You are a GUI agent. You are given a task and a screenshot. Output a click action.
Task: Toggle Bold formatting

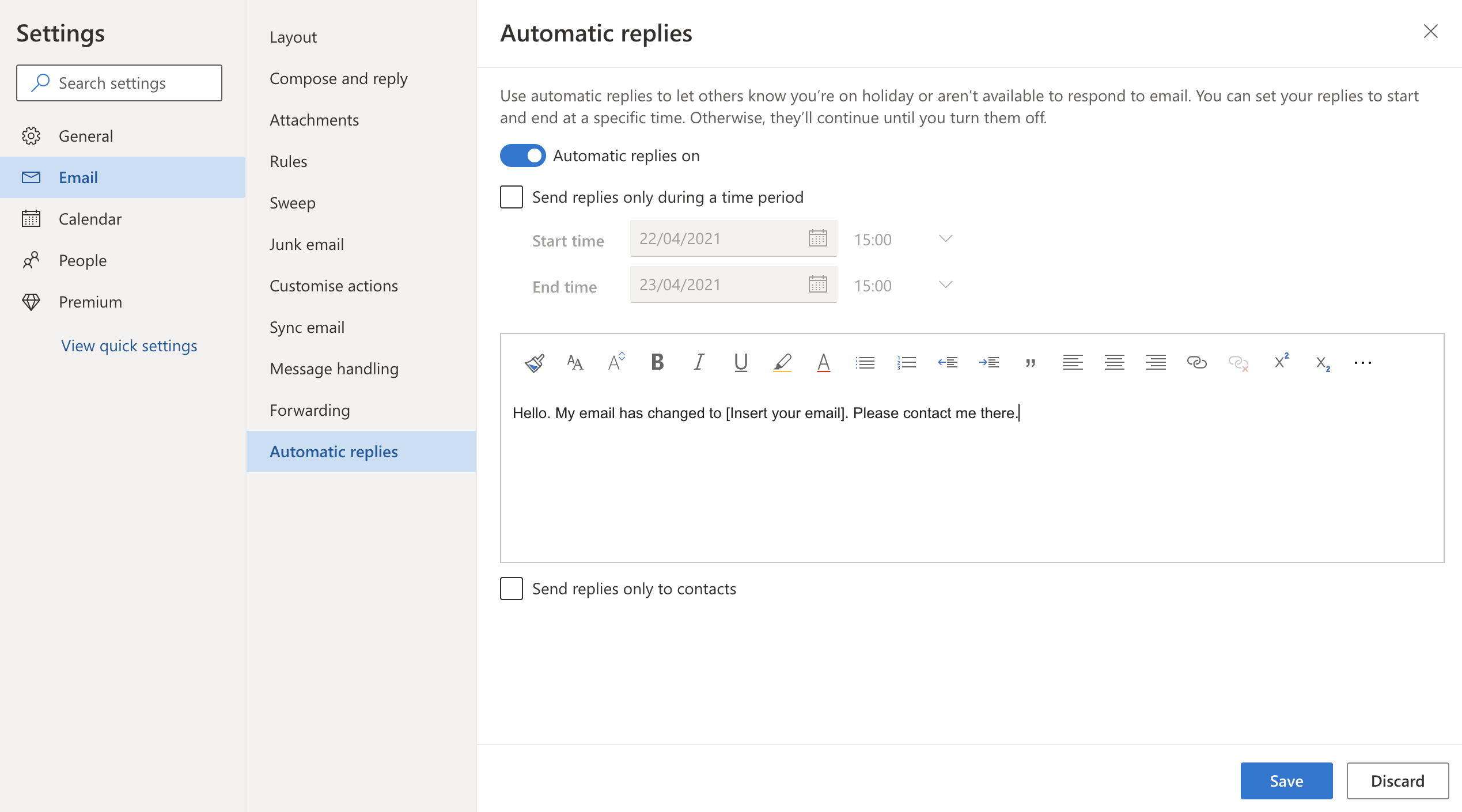[x=657, y=362]
